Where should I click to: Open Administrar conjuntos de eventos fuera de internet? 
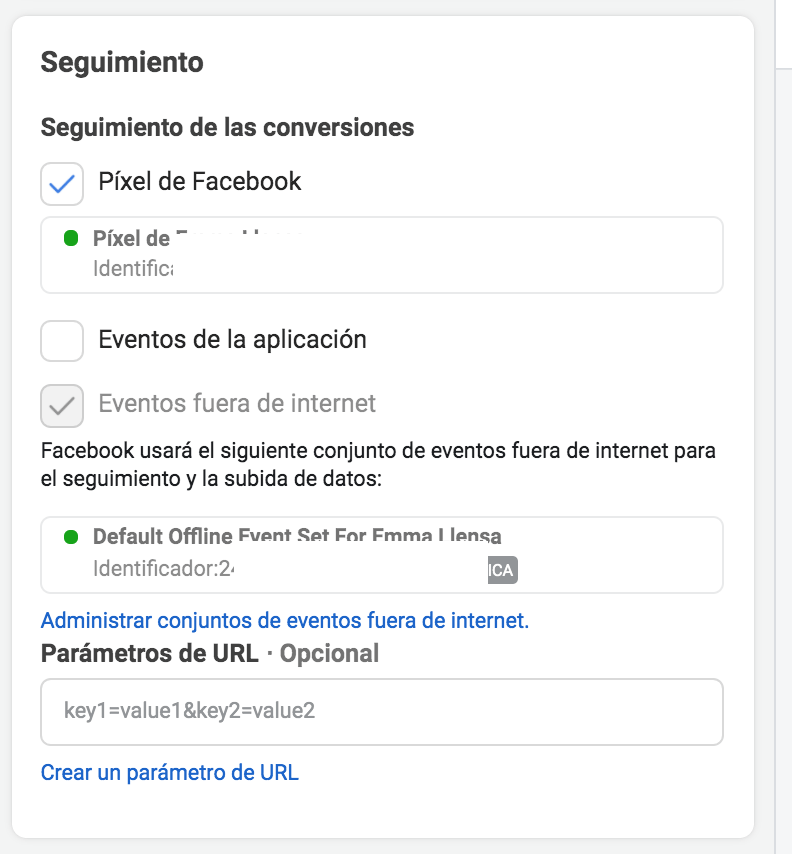click(x=285, y=620)
